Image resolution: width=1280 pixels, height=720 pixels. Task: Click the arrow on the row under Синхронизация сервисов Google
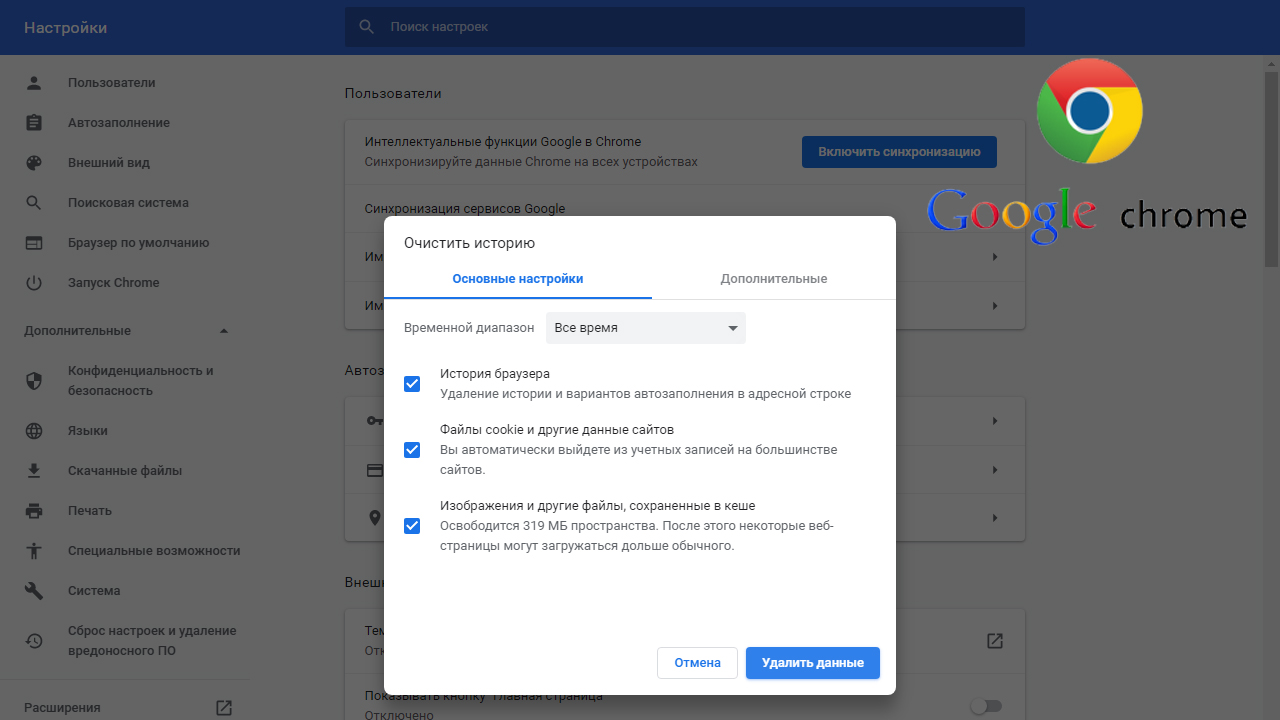(995, 257)
